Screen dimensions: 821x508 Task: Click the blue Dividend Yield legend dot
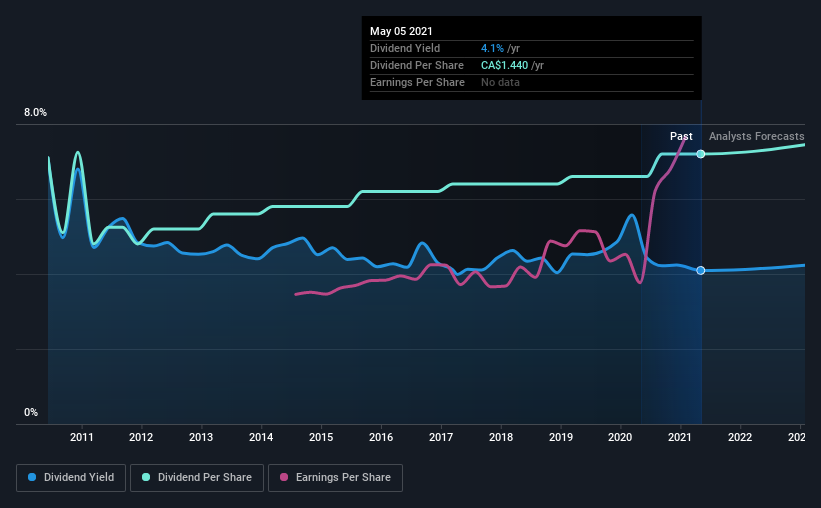coord(32,477)
